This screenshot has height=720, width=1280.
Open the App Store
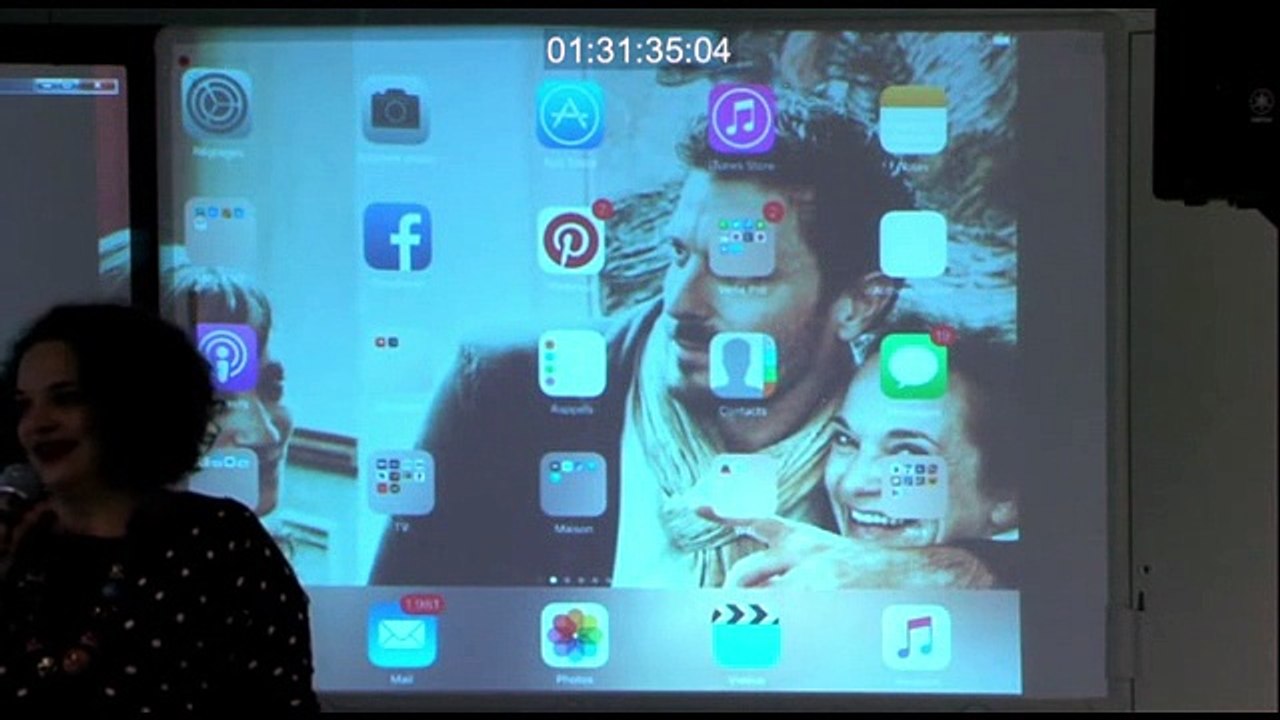tap(570, 115)
